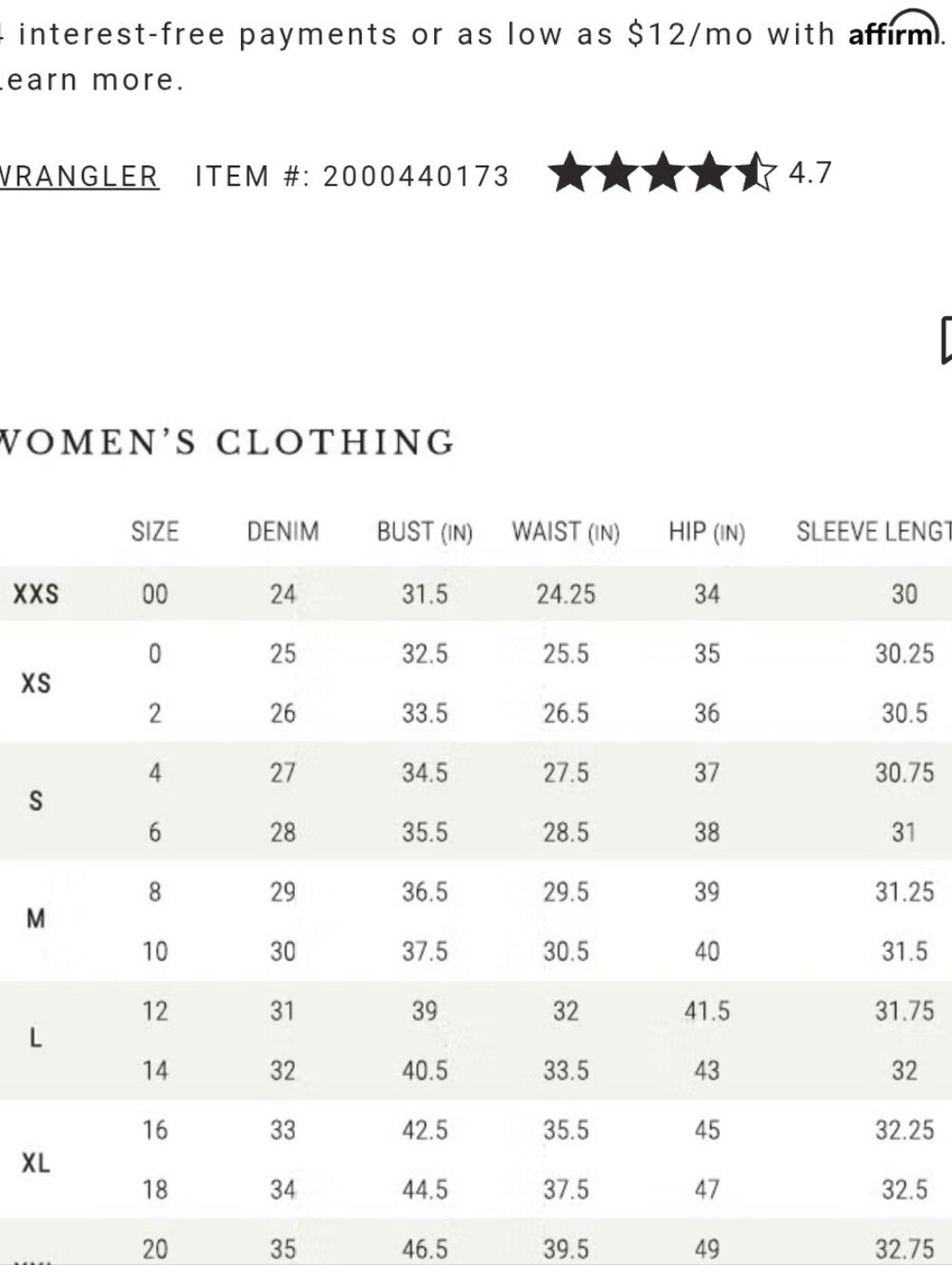Screen dimensions: 952x1265
Task: Select the item number 2000440173 text
Action: click(x=416, y=176)
